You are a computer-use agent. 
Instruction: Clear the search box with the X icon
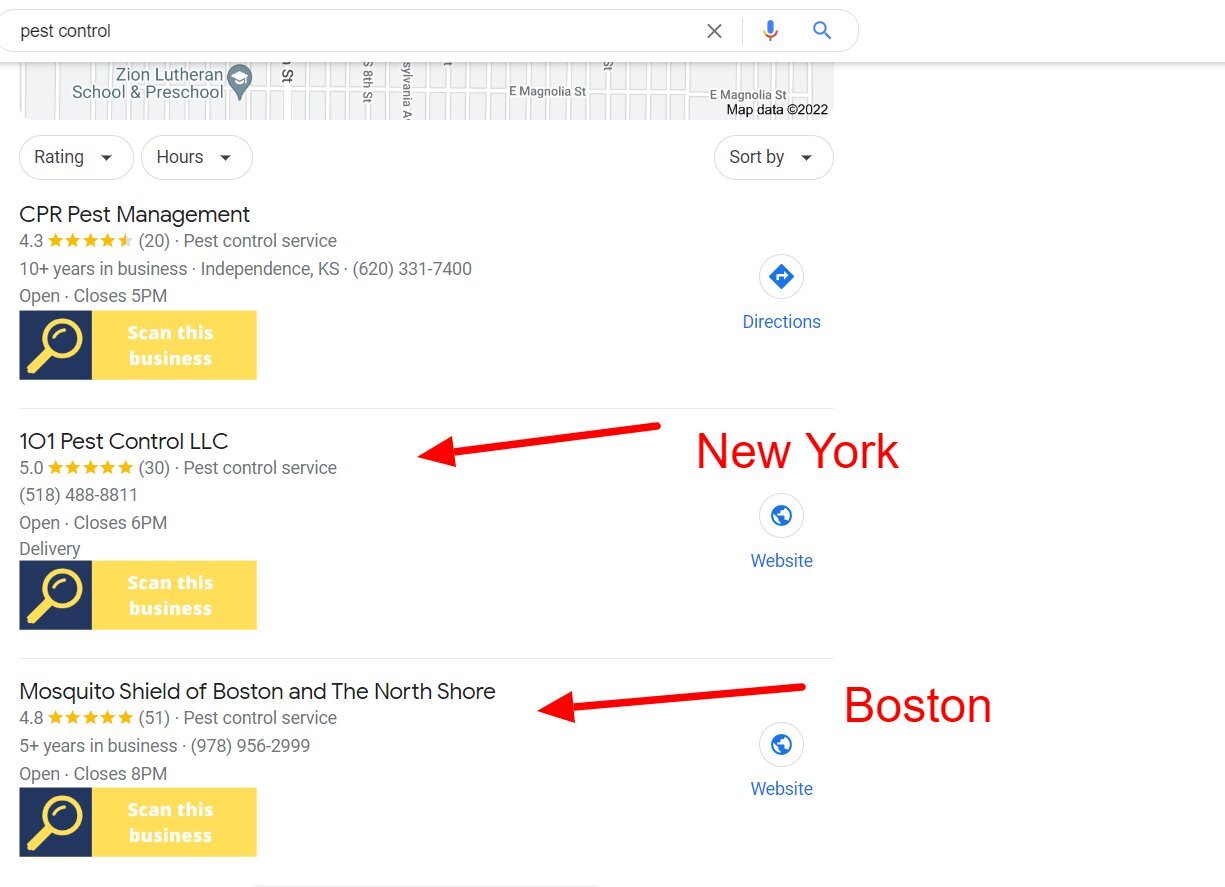714,31
